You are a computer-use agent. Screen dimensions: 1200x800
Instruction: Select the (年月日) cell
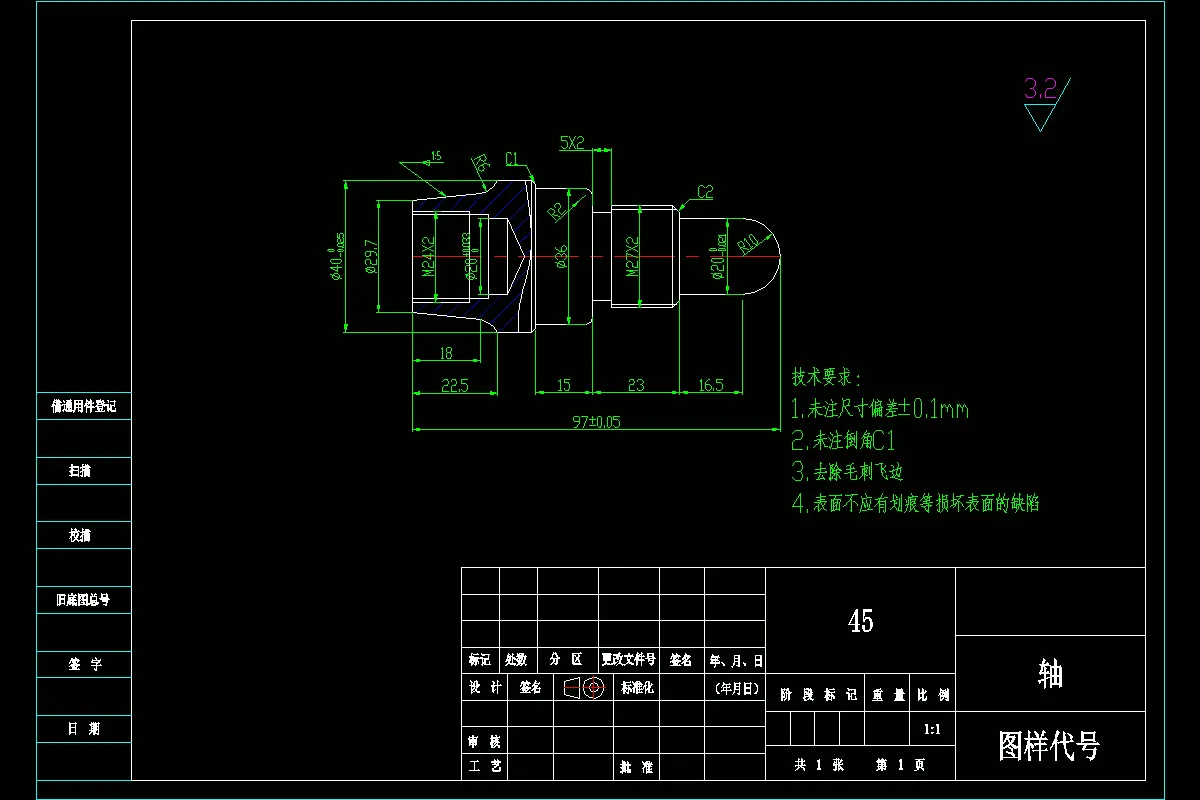[735, 688]
